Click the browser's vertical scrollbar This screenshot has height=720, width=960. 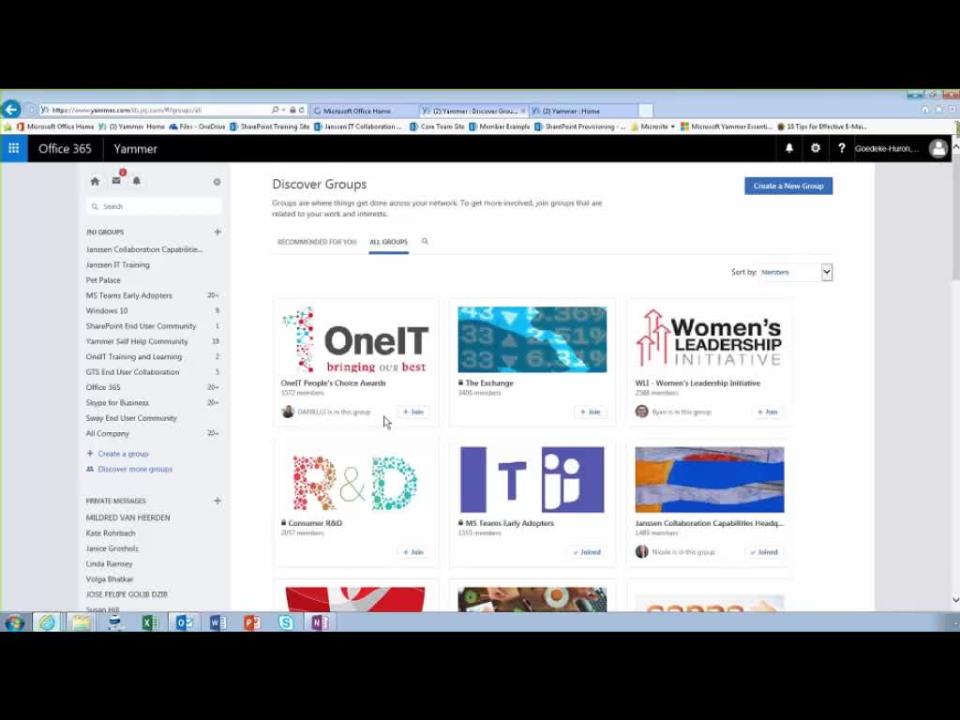coord(954,373)
